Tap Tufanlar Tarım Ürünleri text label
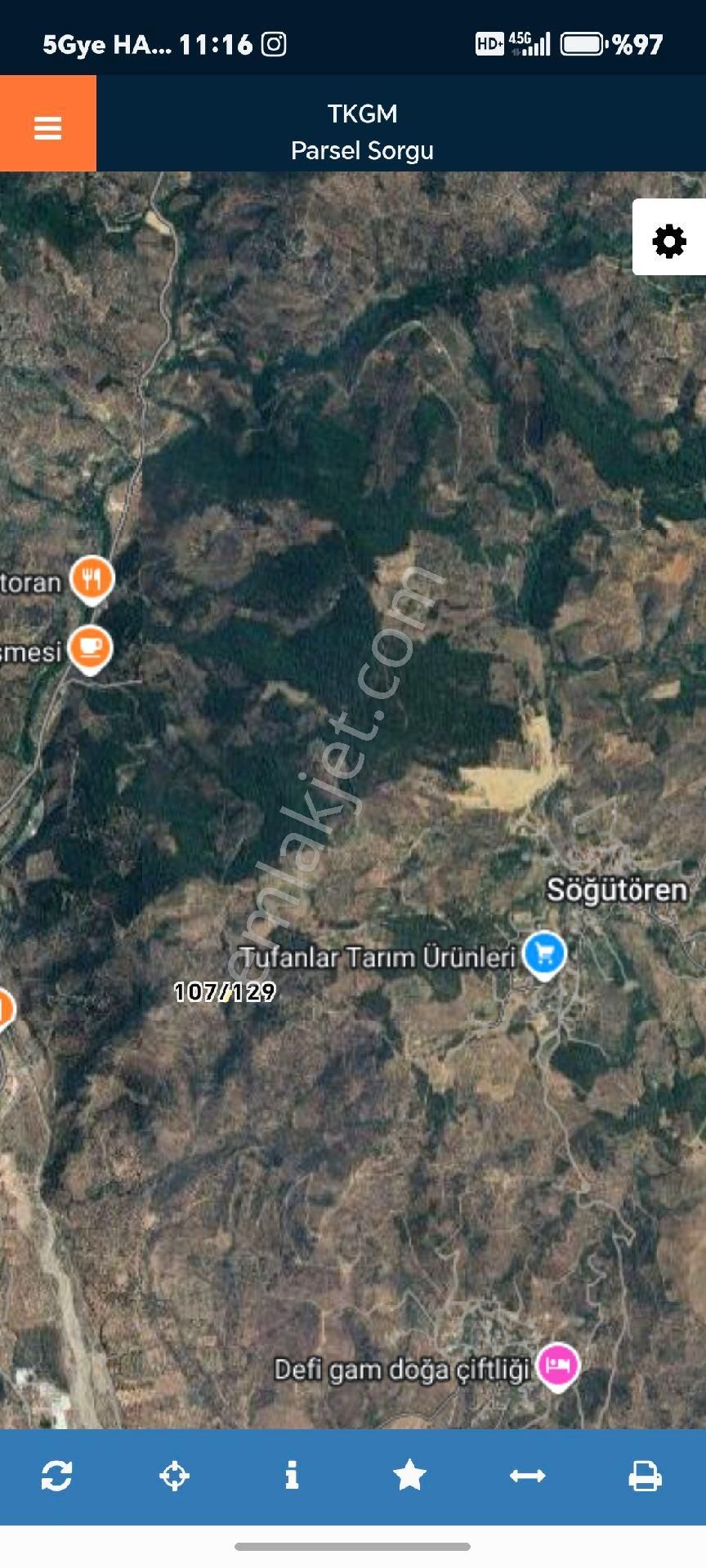 378,956
